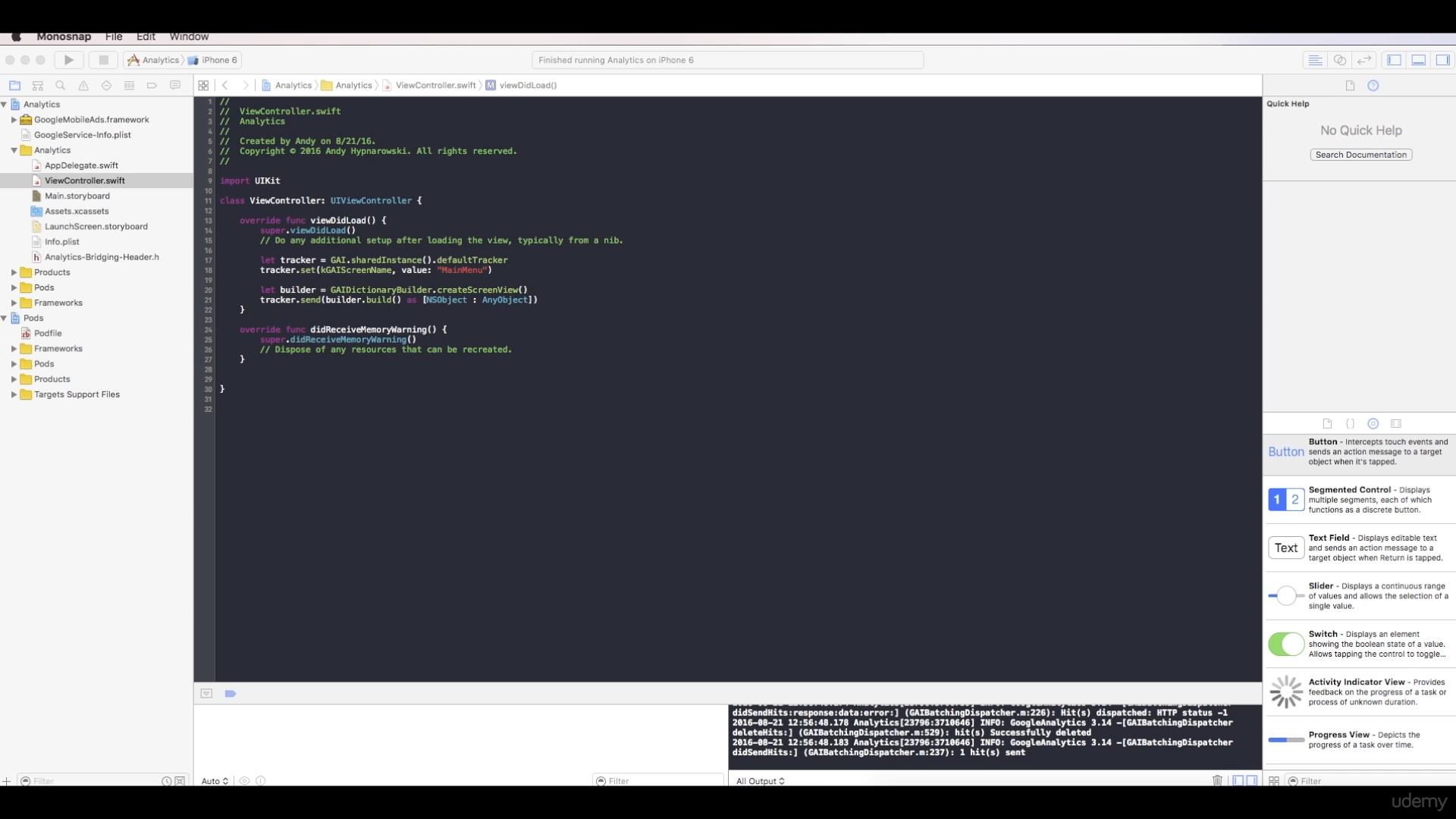Open the Media library
1456x819 pixels.
tap(1396, 424)
